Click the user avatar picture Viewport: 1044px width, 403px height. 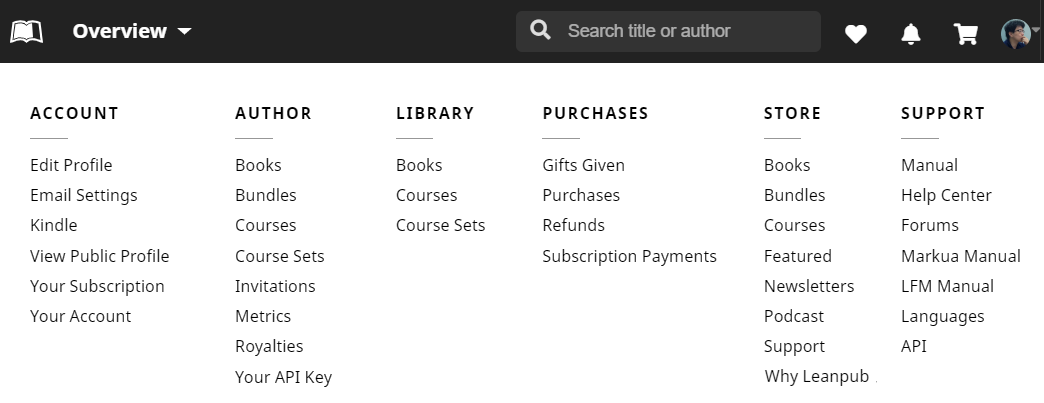[1015, 33]
